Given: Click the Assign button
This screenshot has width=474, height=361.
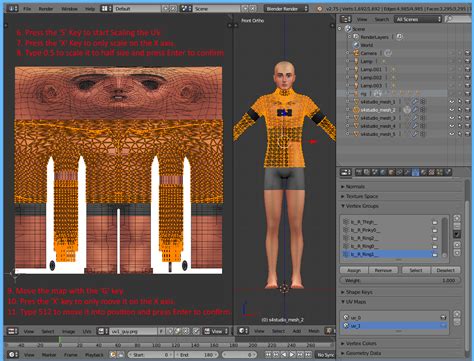Looking at the screenshot, I should [354, 270].
